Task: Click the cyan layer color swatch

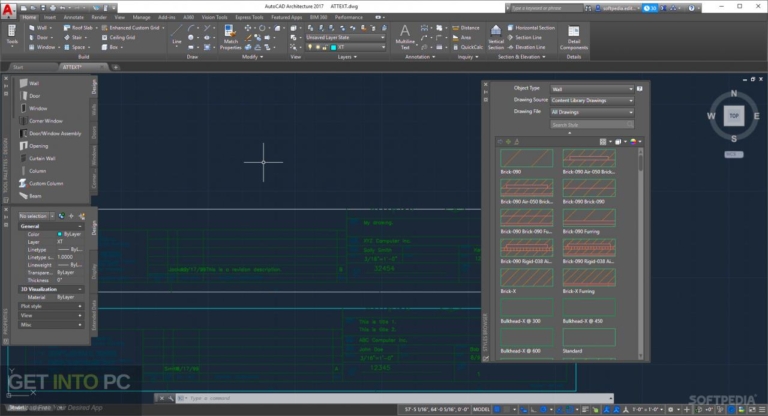Action: point(333,47)
